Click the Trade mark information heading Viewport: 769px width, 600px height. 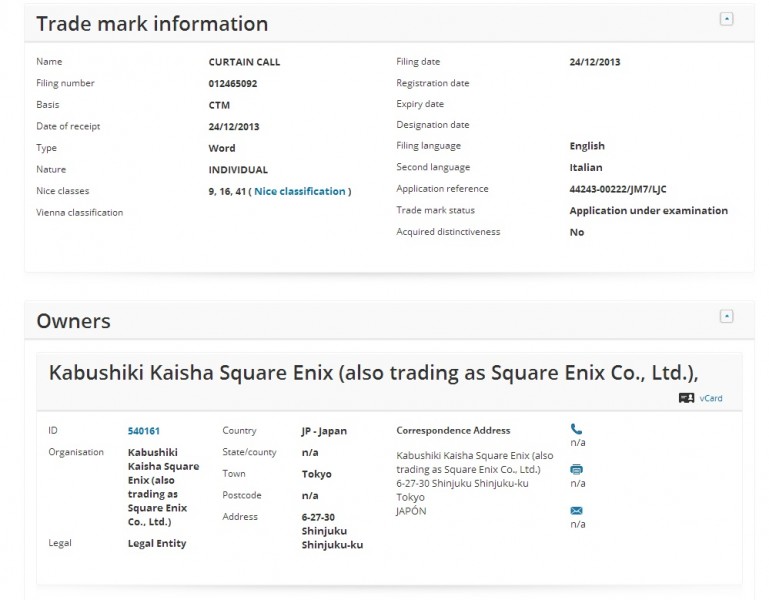152,23
